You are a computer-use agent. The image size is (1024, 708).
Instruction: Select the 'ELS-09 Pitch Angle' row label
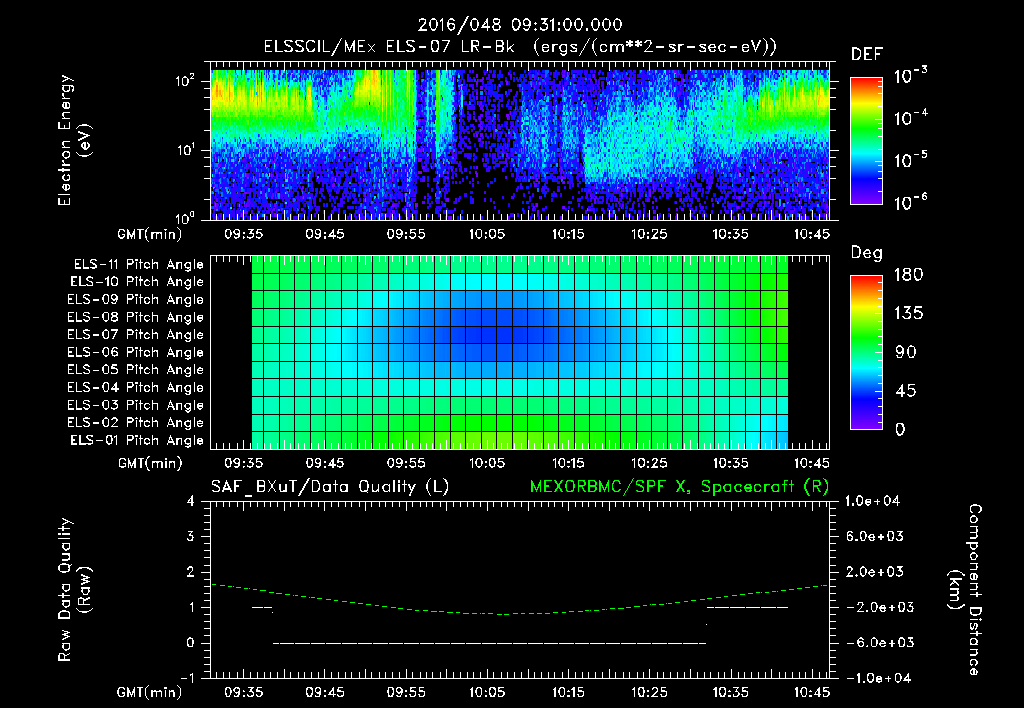[135, 300]
